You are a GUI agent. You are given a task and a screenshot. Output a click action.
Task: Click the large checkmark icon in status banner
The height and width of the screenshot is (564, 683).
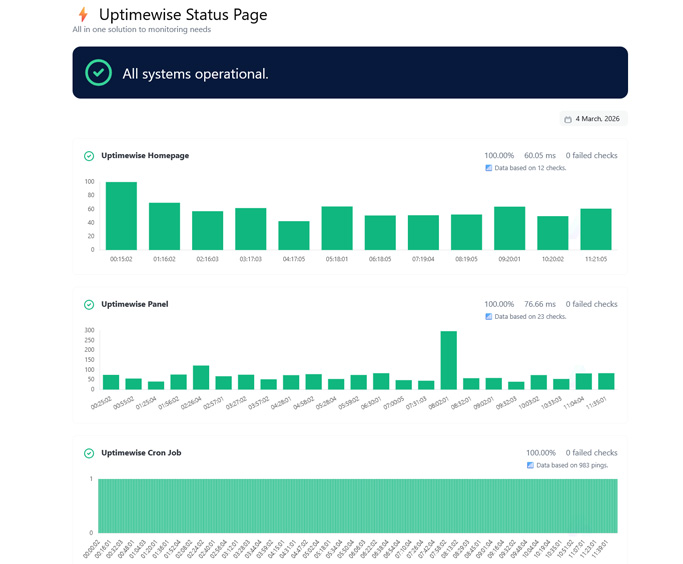(98, 73)
